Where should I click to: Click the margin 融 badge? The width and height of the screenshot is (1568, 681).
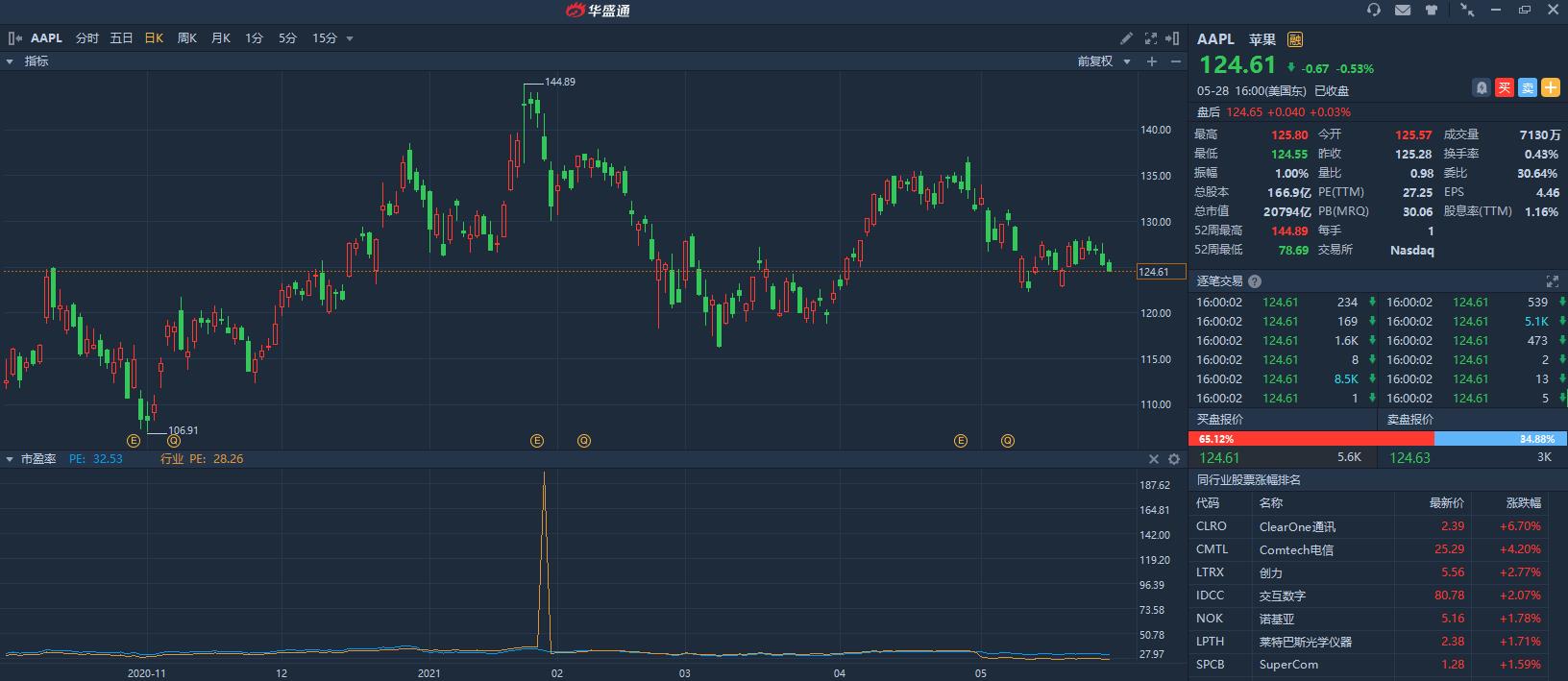point(1295,39)
